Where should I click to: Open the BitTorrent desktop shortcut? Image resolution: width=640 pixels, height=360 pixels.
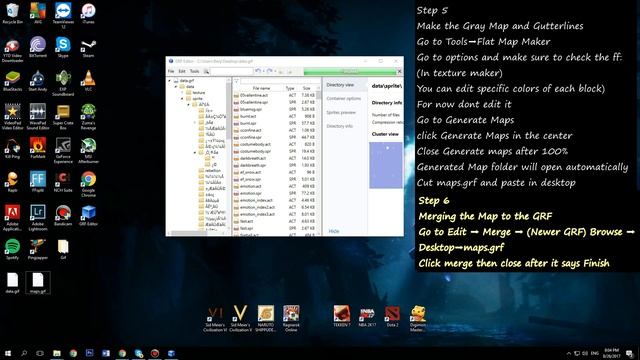(x=38, y=47)
